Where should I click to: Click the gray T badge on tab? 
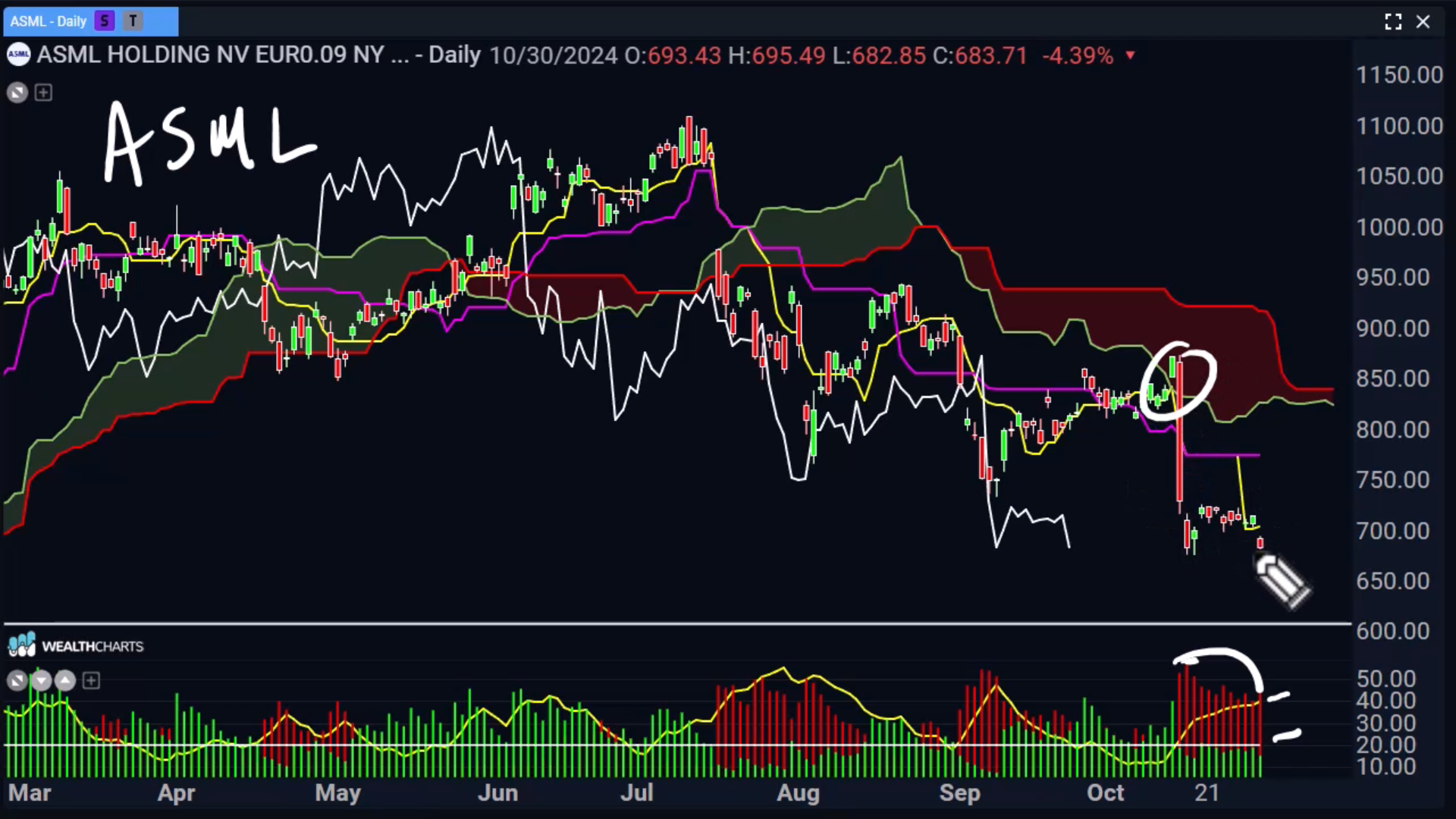133,21
